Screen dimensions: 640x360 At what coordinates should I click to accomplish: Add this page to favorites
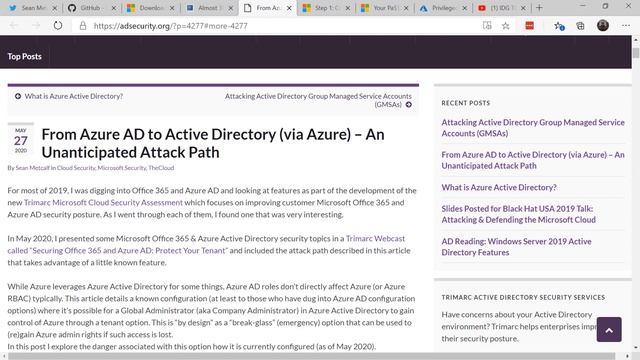[506, 26]
